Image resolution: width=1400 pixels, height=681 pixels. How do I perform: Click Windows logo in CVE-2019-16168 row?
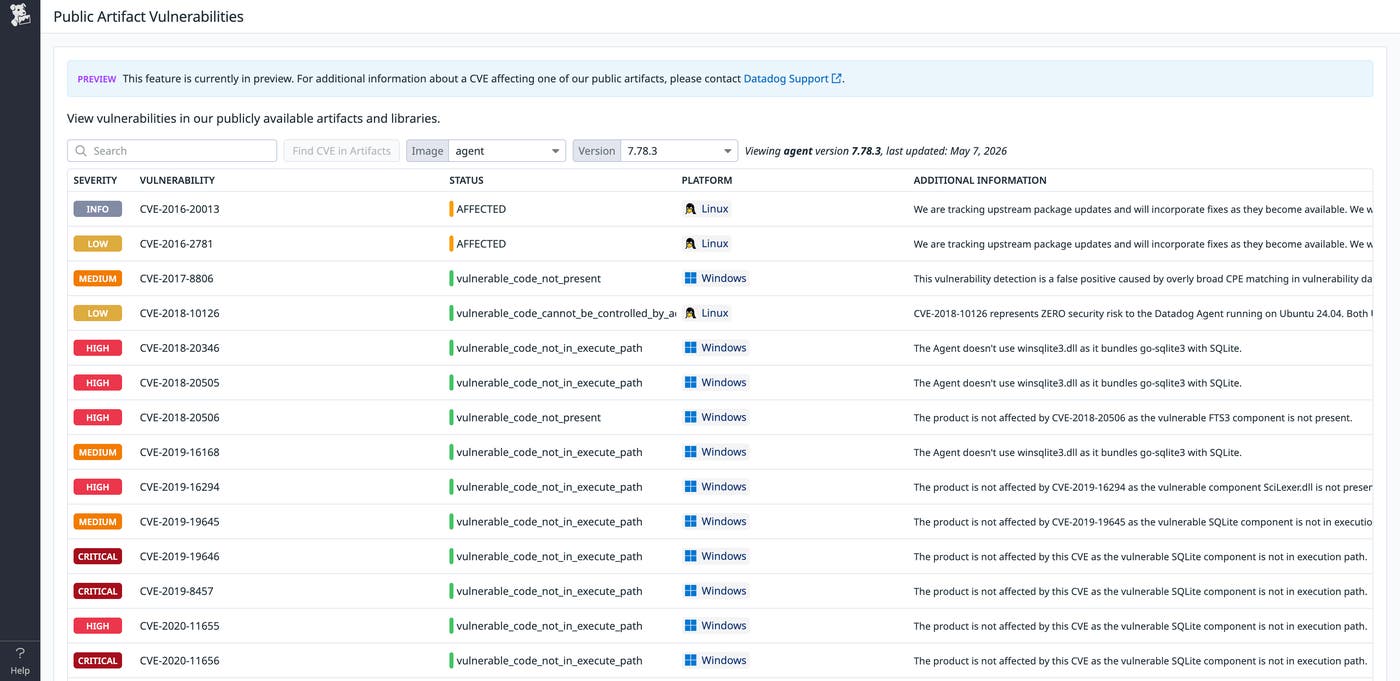pyautogui.click(x=690, y=452)
